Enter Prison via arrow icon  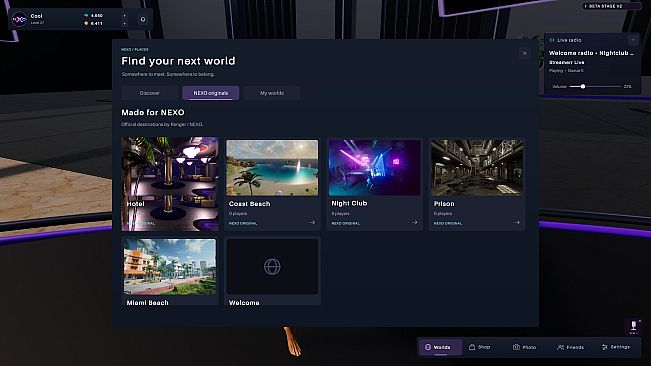click(517, 222)
